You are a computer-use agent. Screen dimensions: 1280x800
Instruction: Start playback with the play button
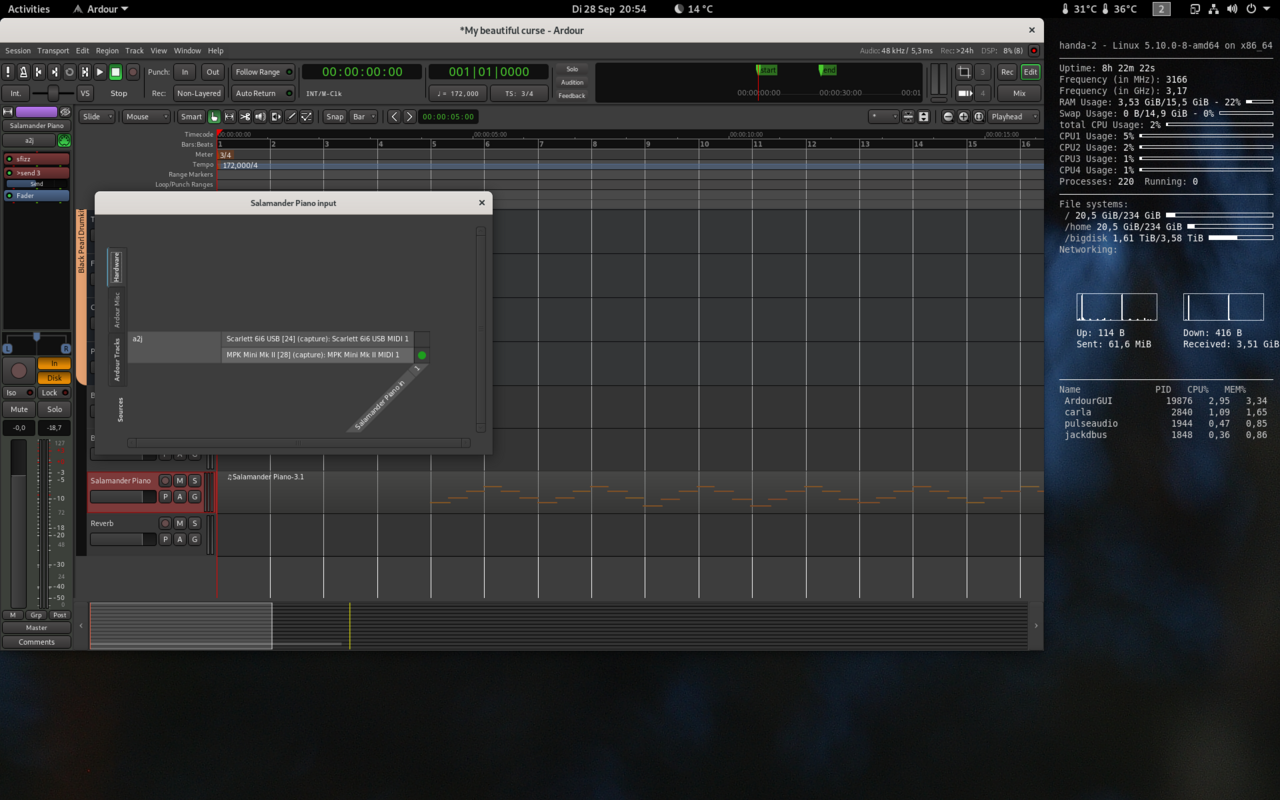coord(100,72)
